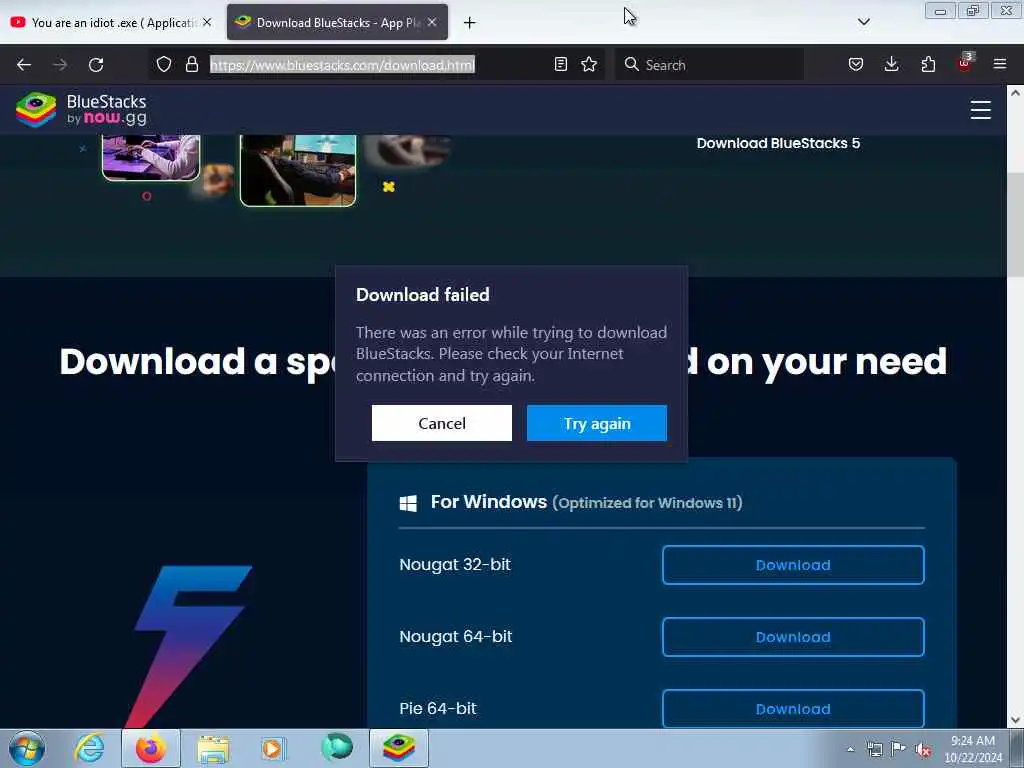This screenshot has height=768, width=1024.
Task: Open the extensions puzzle icon
Action: click(x=928, y=64)
